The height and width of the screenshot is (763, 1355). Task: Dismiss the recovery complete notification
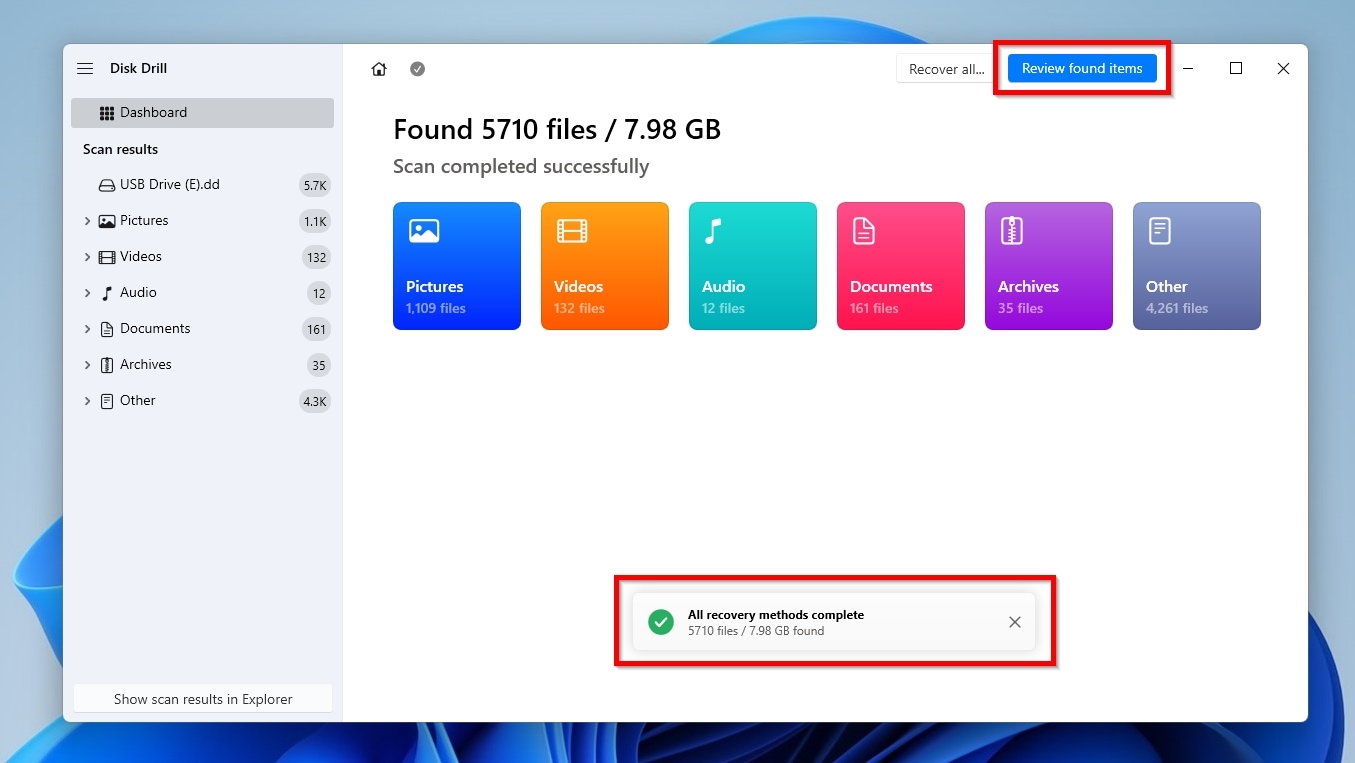1014,622
